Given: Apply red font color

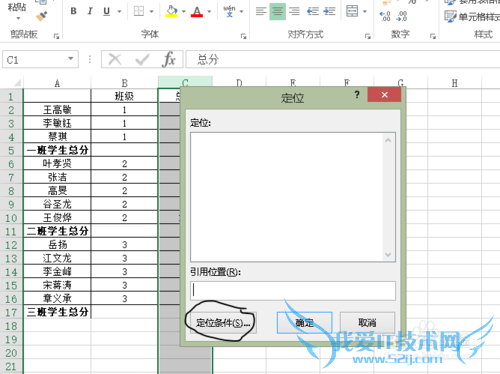Looking at the screenshot, I should point(197,11).
